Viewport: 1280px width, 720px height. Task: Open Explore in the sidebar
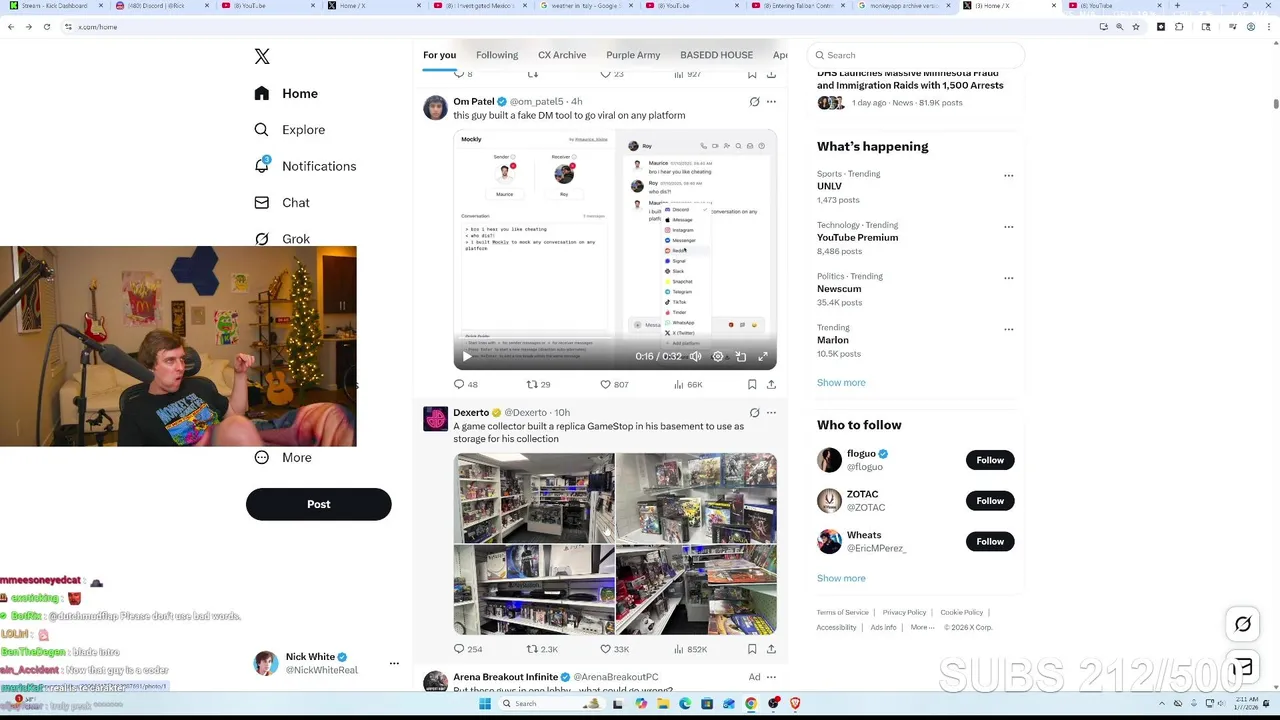click(x=289, y=130)
